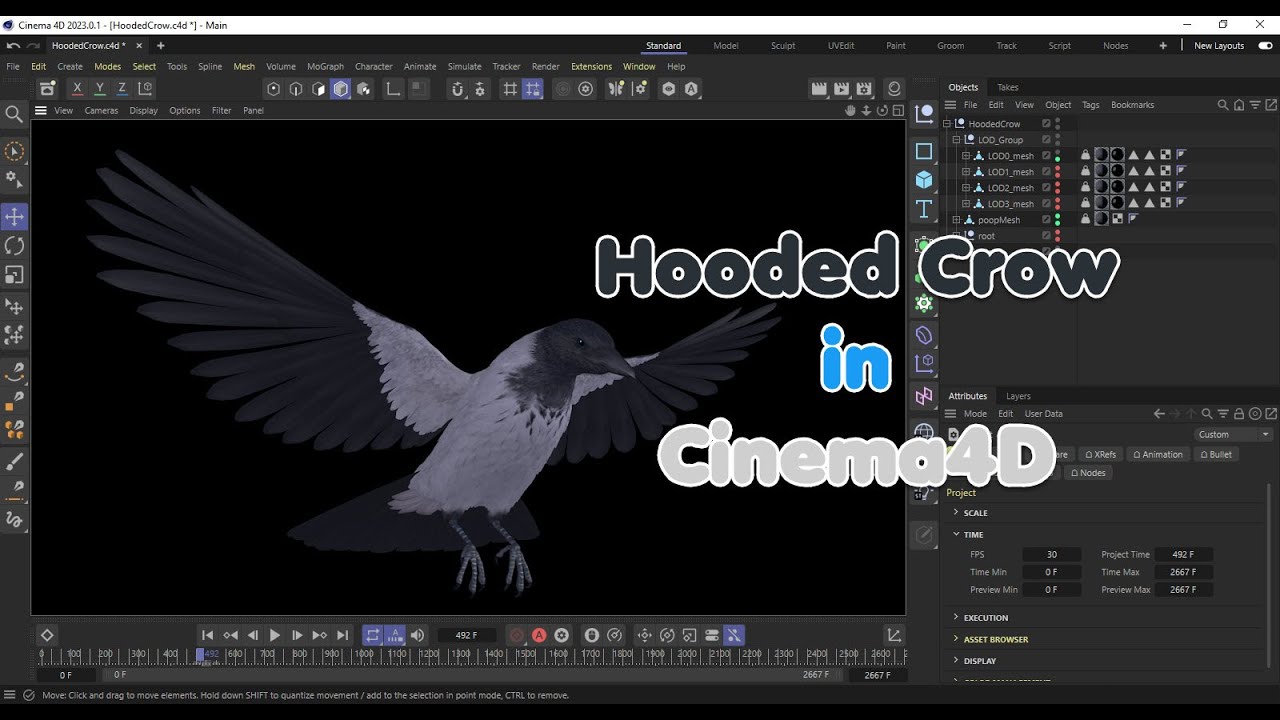Open the search magnifier in left toolbar
The height and width of the screenshot is (720, 1280).
(14, 114)
